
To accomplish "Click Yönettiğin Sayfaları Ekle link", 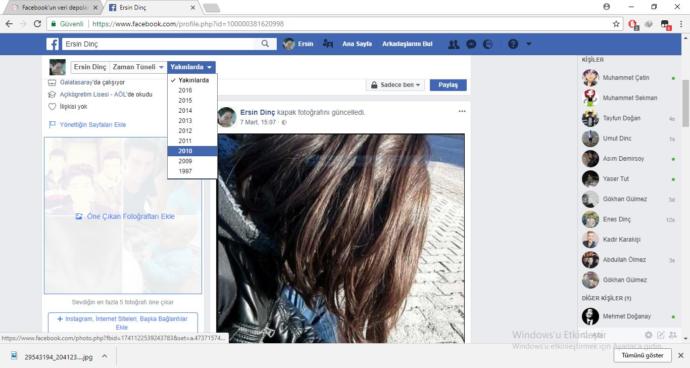I will tap(93, 125).
